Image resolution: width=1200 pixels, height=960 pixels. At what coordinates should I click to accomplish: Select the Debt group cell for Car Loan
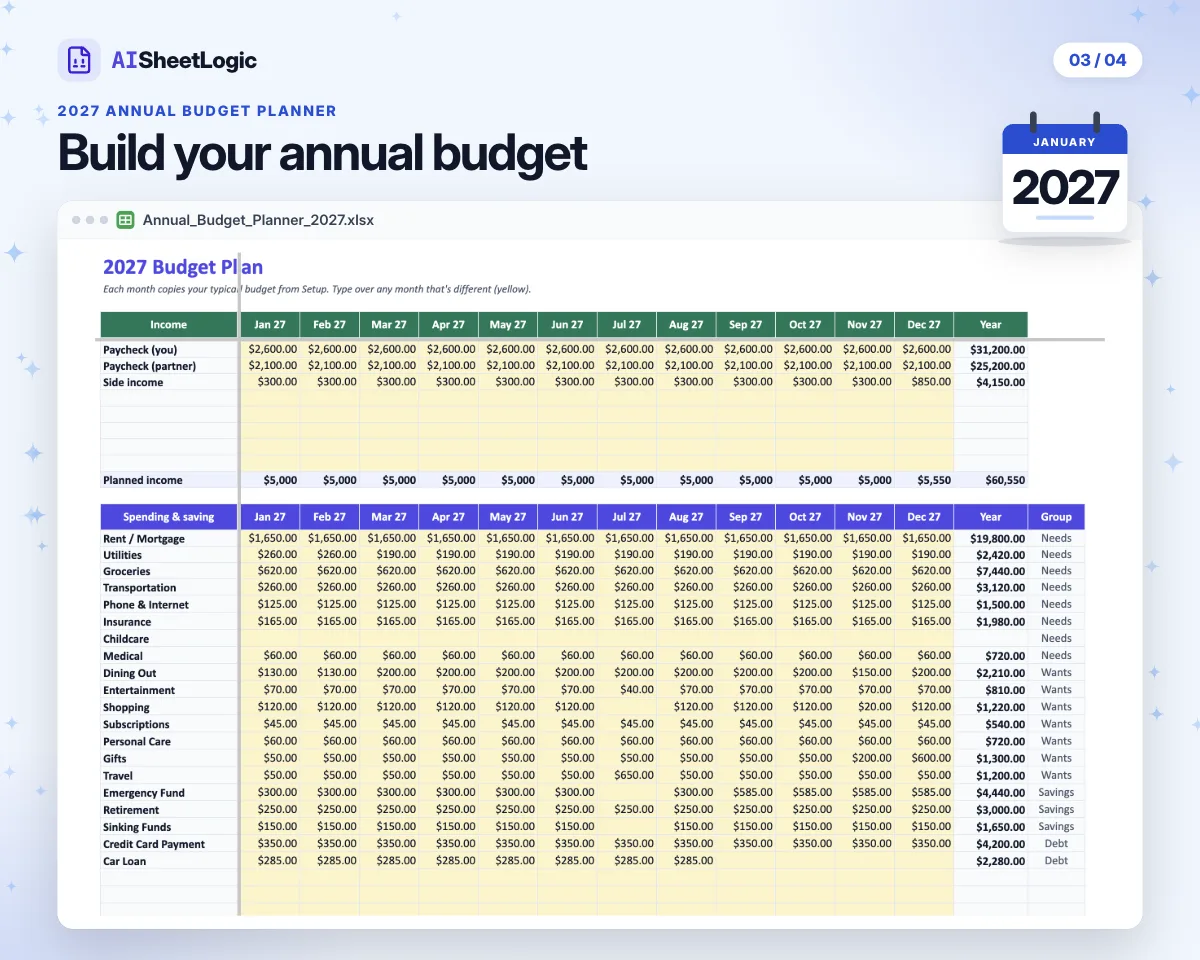(1056, 860)
